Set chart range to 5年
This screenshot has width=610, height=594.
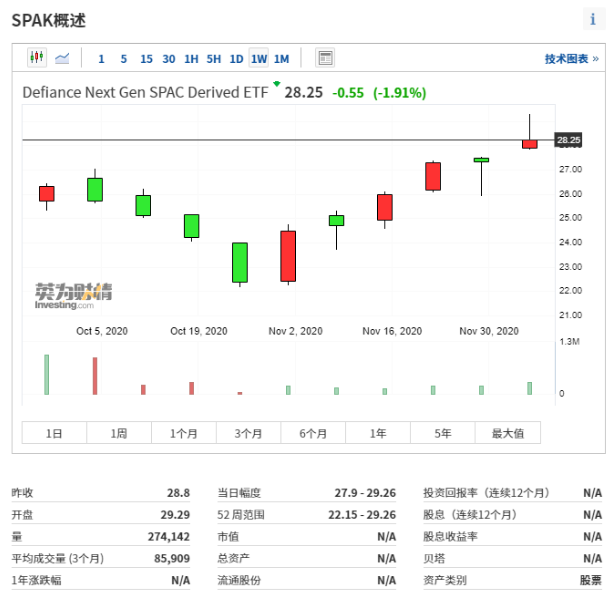click(442, 433)
